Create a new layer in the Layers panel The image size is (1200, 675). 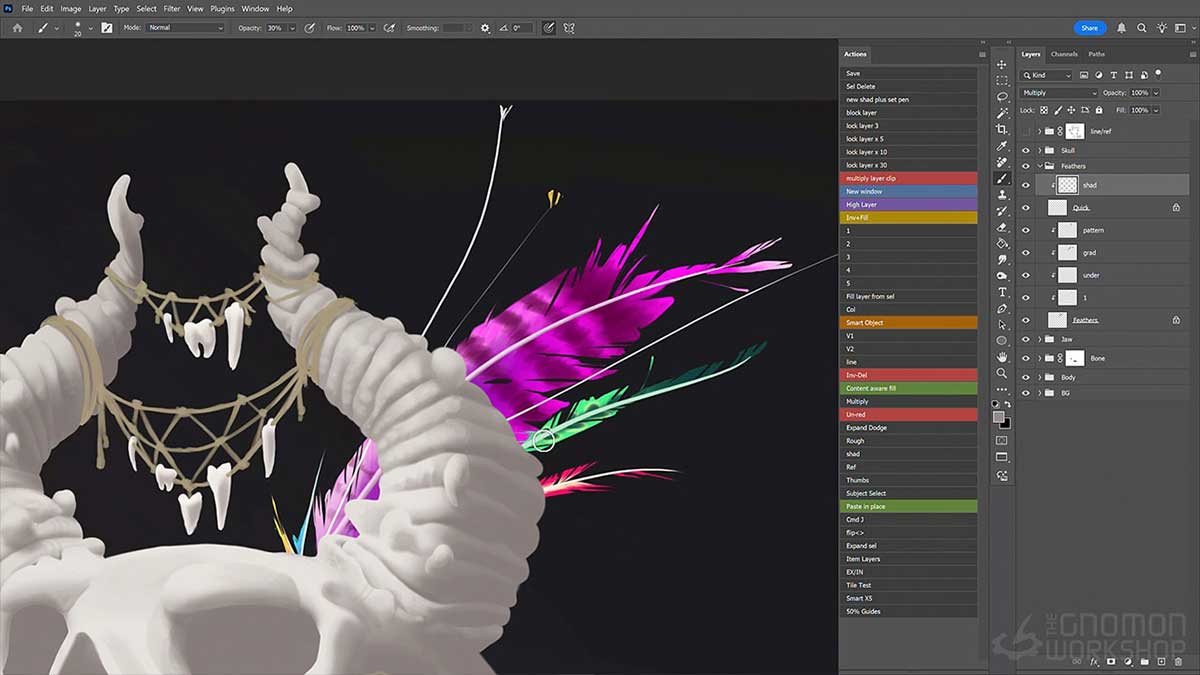tap(1161, 661)
